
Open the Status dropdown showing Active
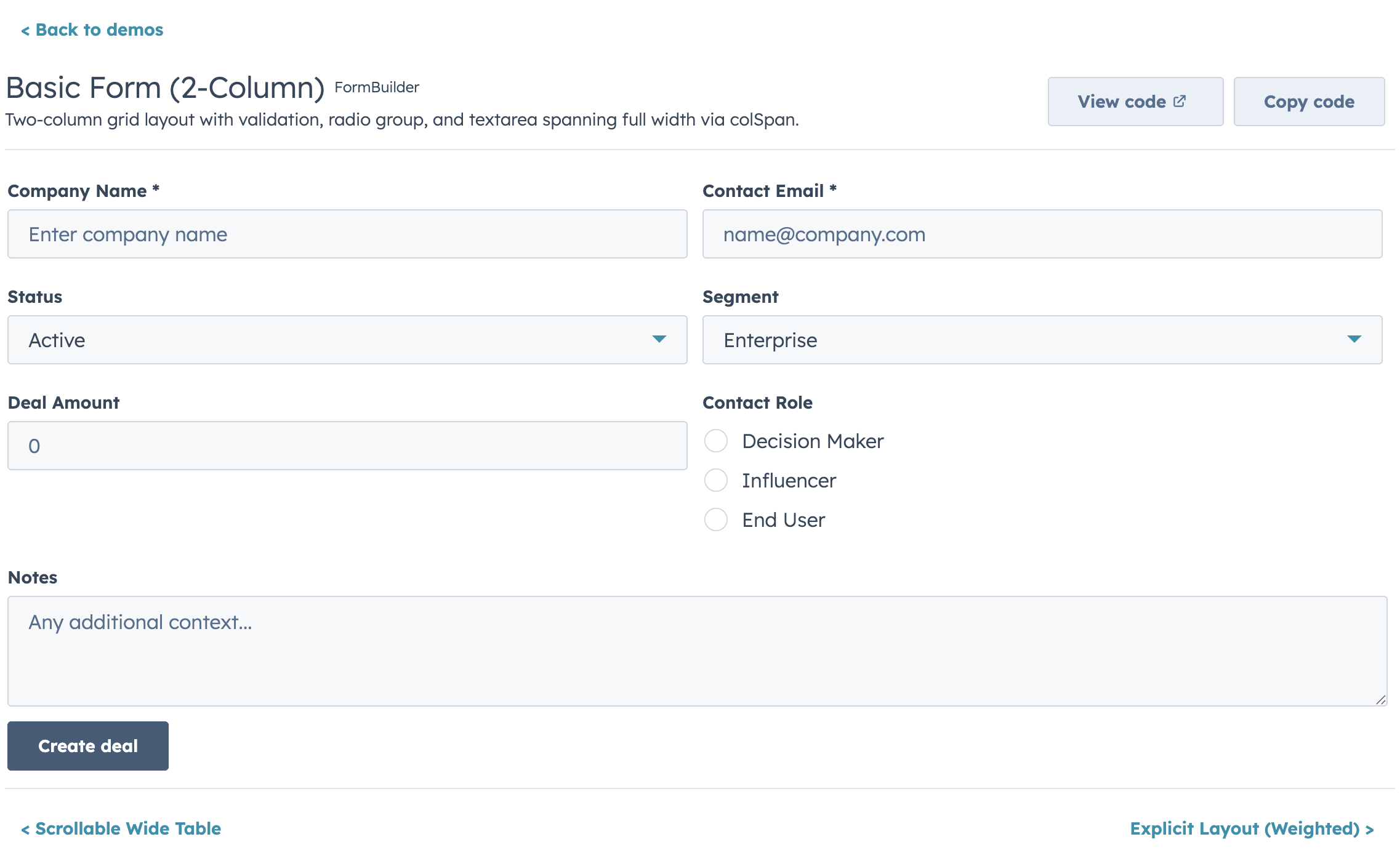[x=347, y=340]
